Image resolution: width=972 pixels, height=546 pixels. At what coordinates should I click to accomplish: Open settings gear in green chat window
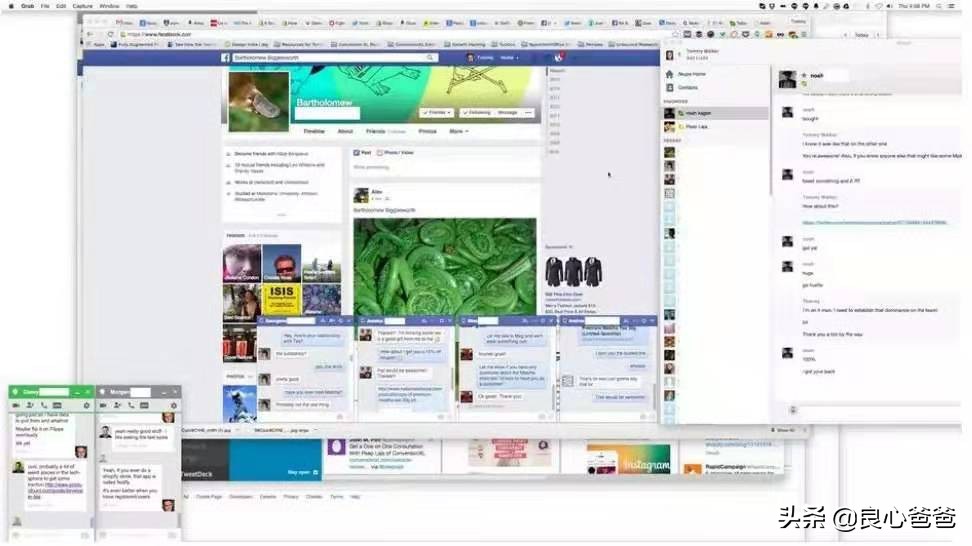[x=86, y=405]
